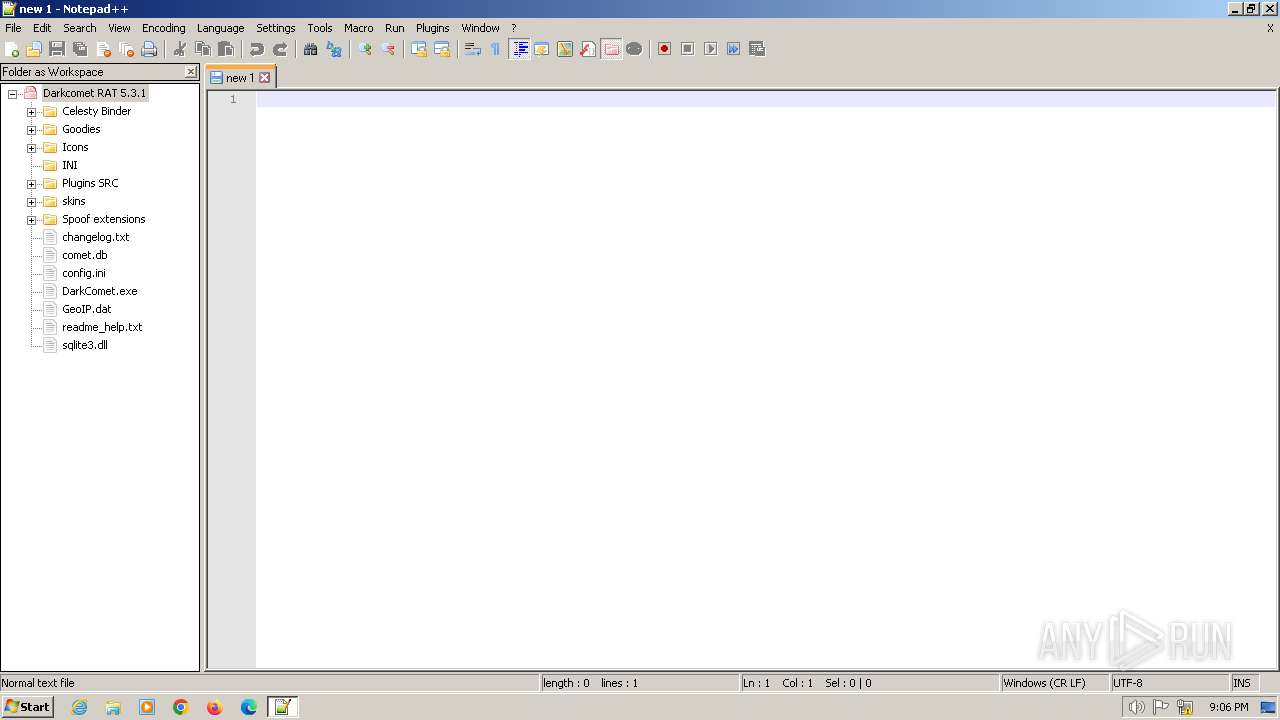
Task: Click the macro Playback icon
Action: (710, 49)
